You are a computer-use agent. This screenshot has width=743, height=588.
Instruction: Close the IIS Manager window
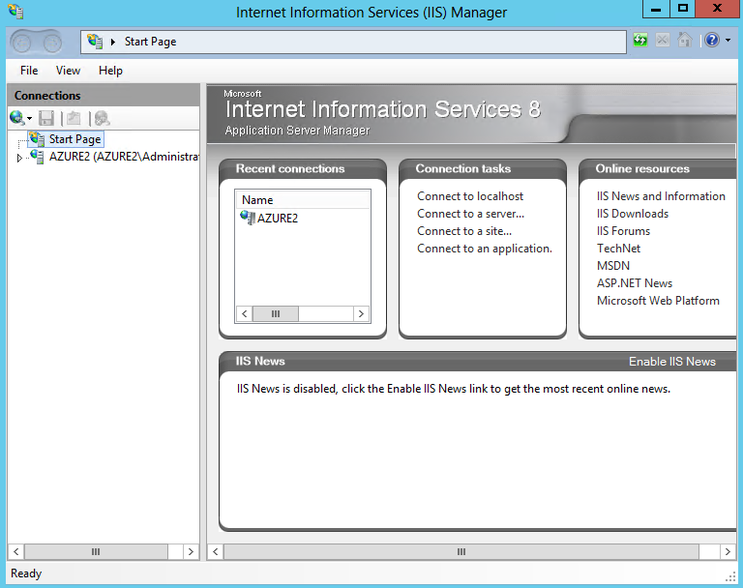click(x=717, y=9)
